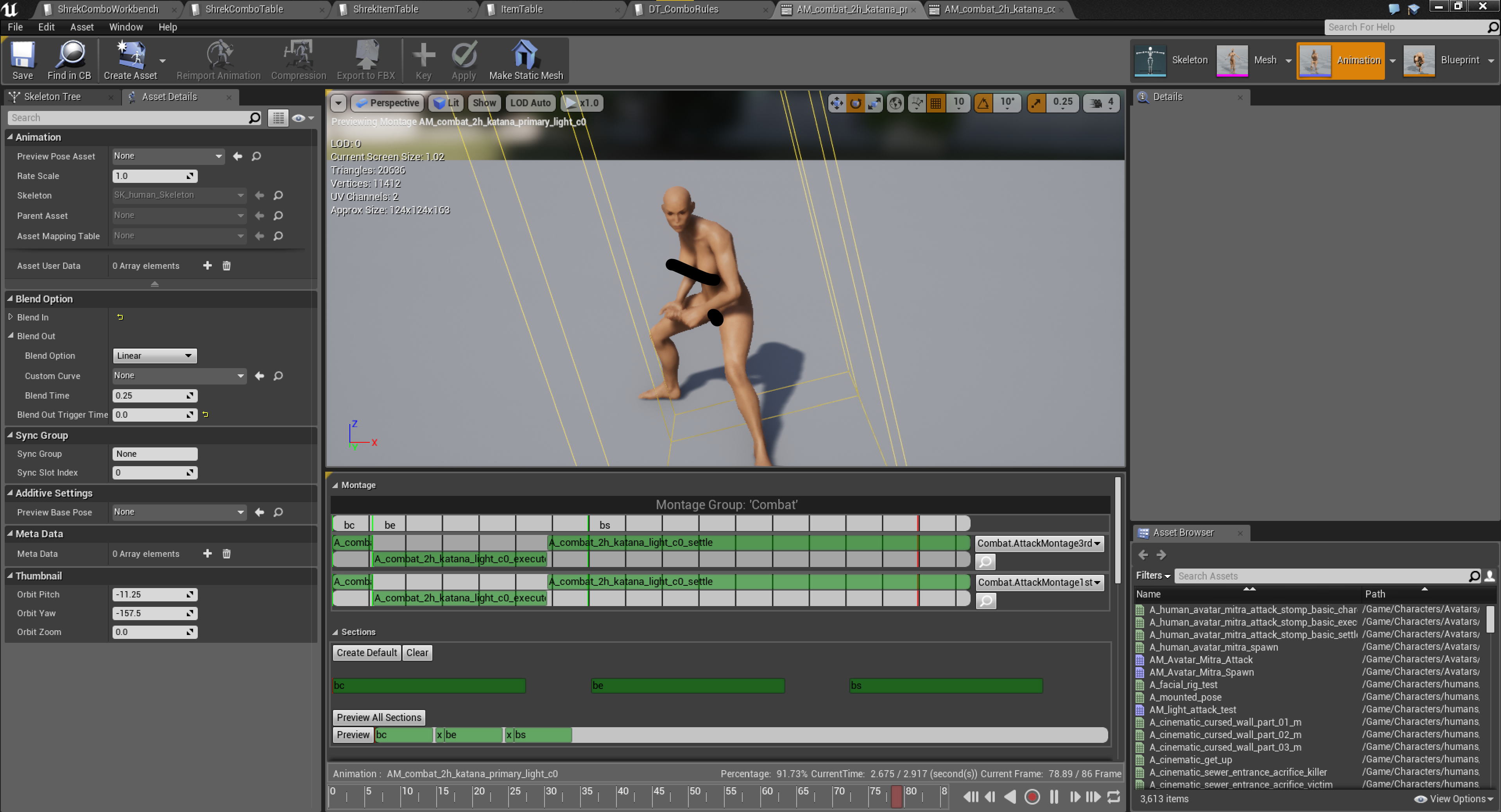This screenshot has height=812, width=1501.
Task: Click the Create Default sections button
Action: click(367, 653)
